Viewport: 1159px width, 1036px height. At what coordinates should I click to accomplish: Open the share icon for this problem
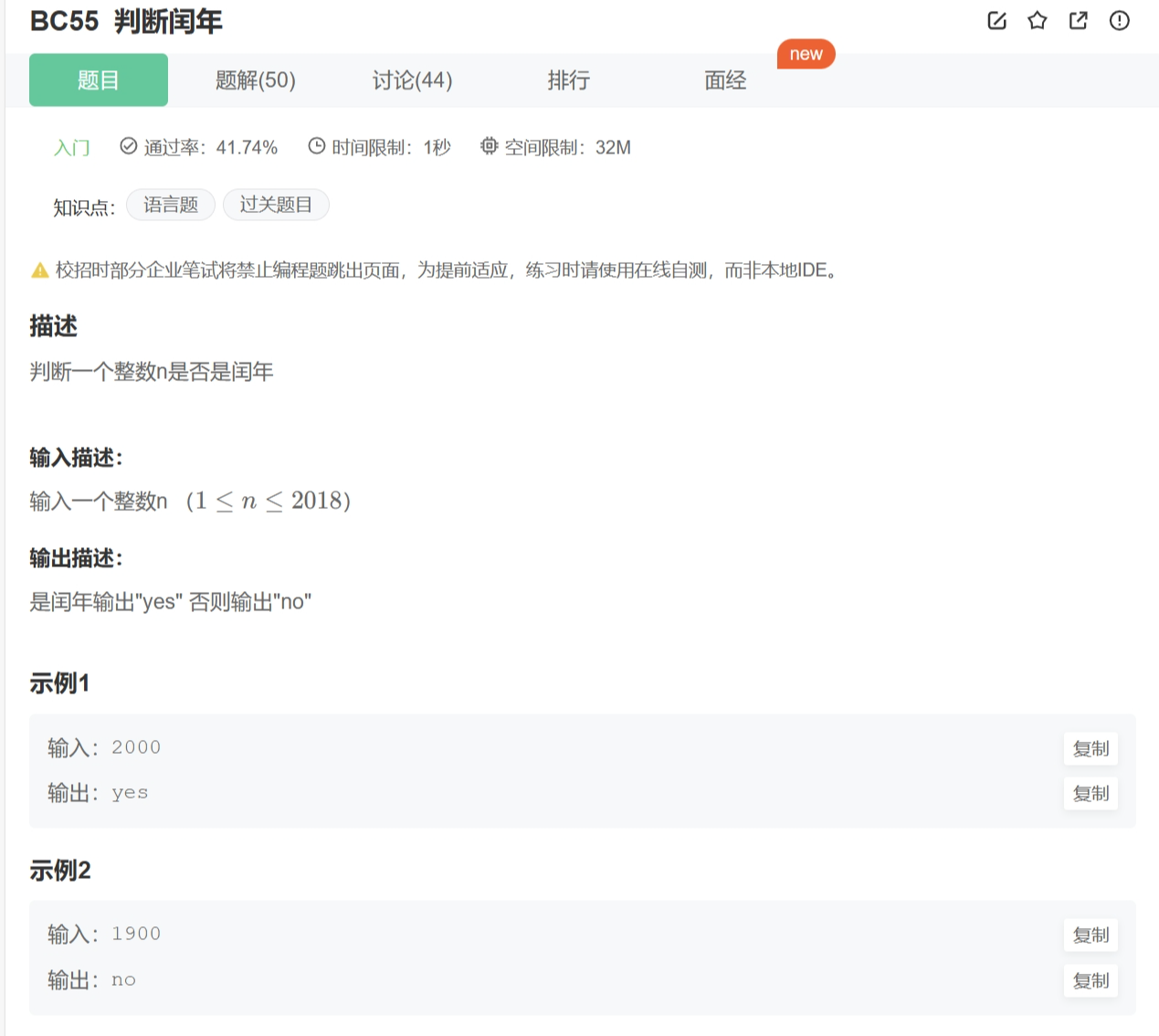coord(1078,20)
